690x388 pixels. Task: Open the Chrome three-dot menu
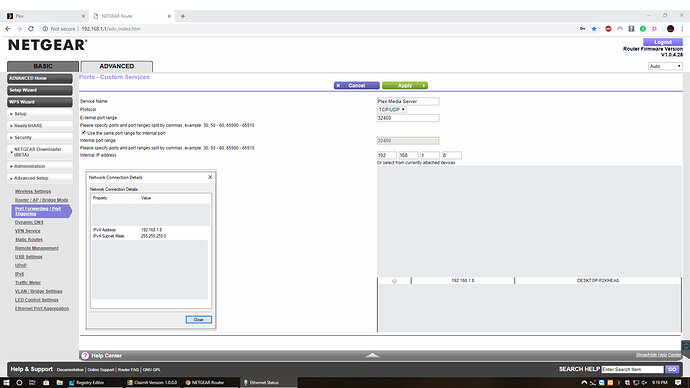click(x=682, y=29)
